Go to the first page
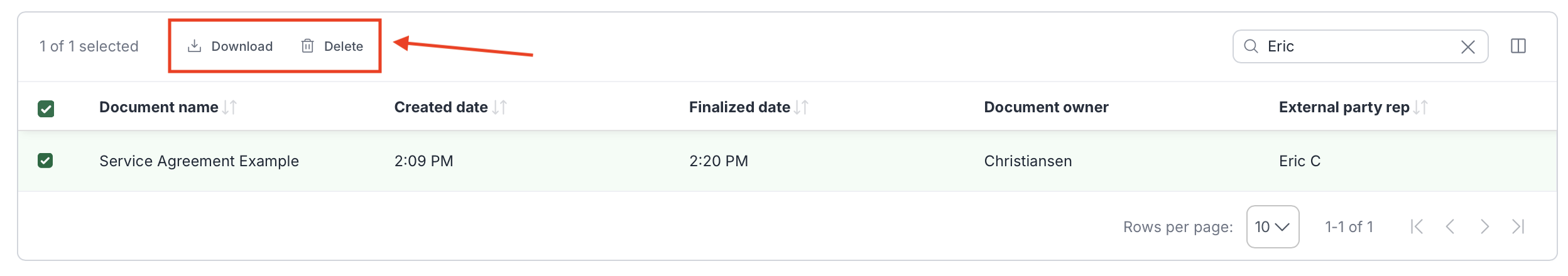The image size is (1568, 276). coord(1417,226)
